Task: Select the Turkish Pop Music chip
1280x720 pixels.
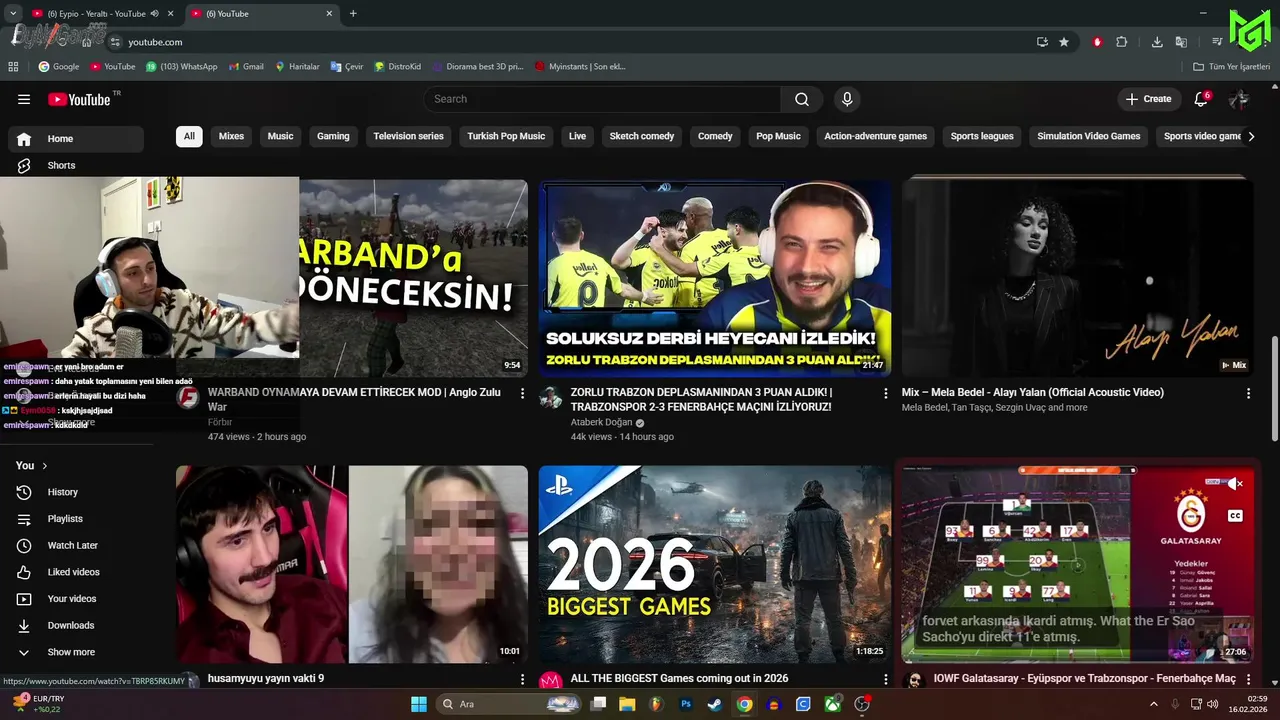Action: point(506,136)
